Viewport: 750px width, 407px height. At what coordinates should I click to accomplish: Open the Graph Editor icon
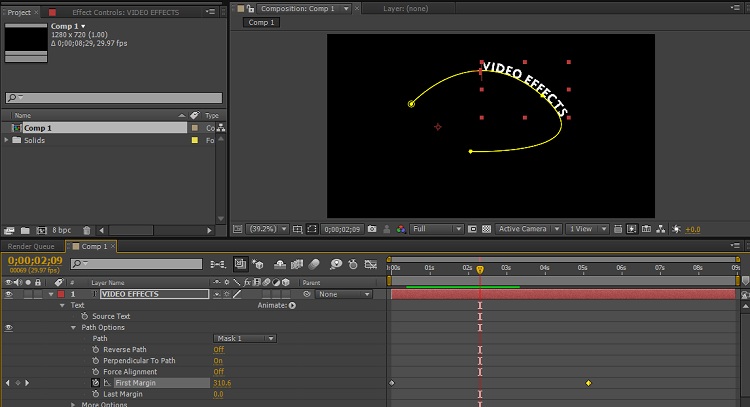point(371,264)
